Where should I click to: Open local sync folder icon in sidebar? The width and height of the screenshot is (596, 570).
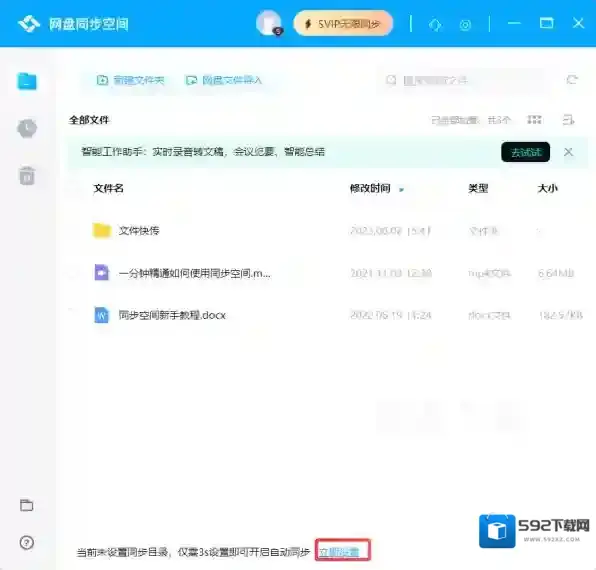tap(26, 505)
